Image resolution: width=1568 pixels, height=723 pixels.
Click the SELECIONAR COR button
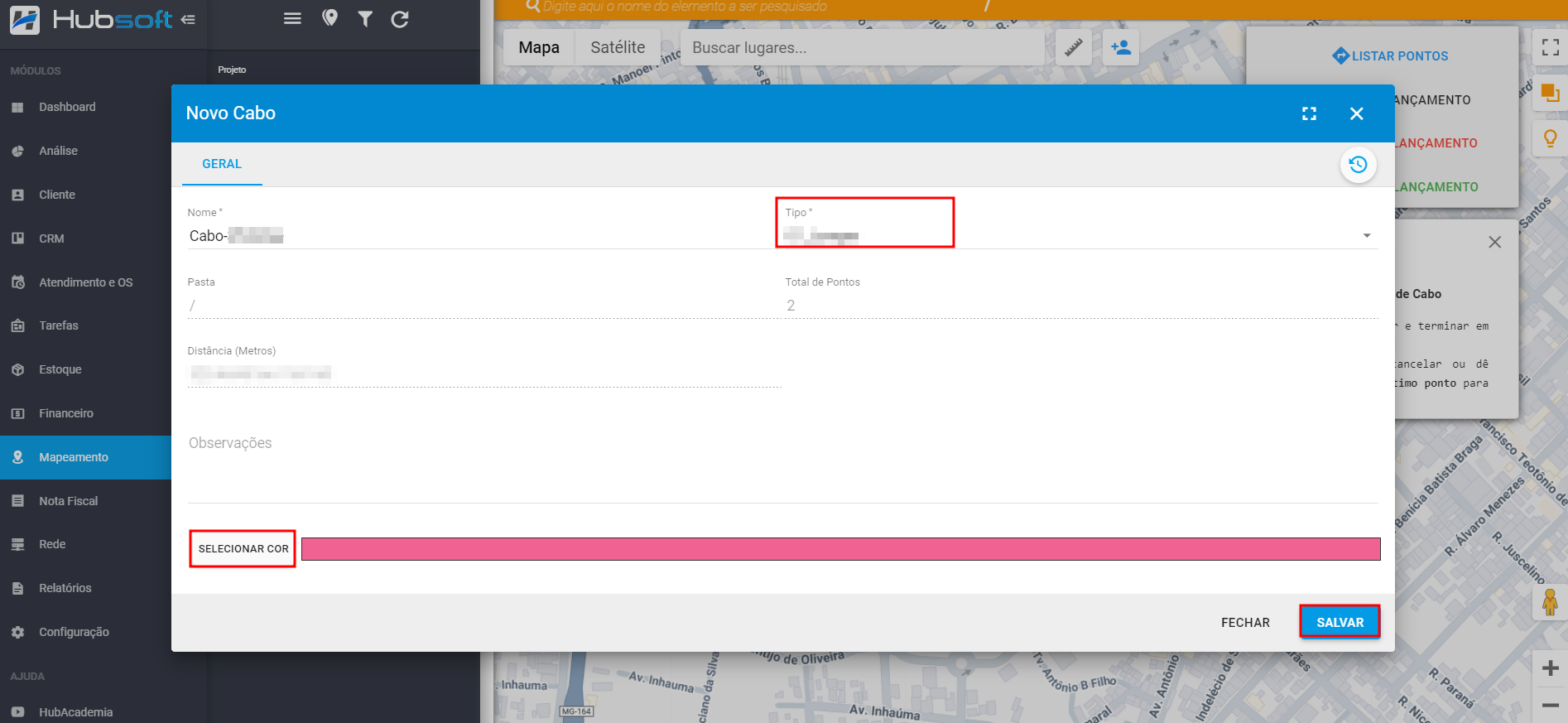point(243,548)
